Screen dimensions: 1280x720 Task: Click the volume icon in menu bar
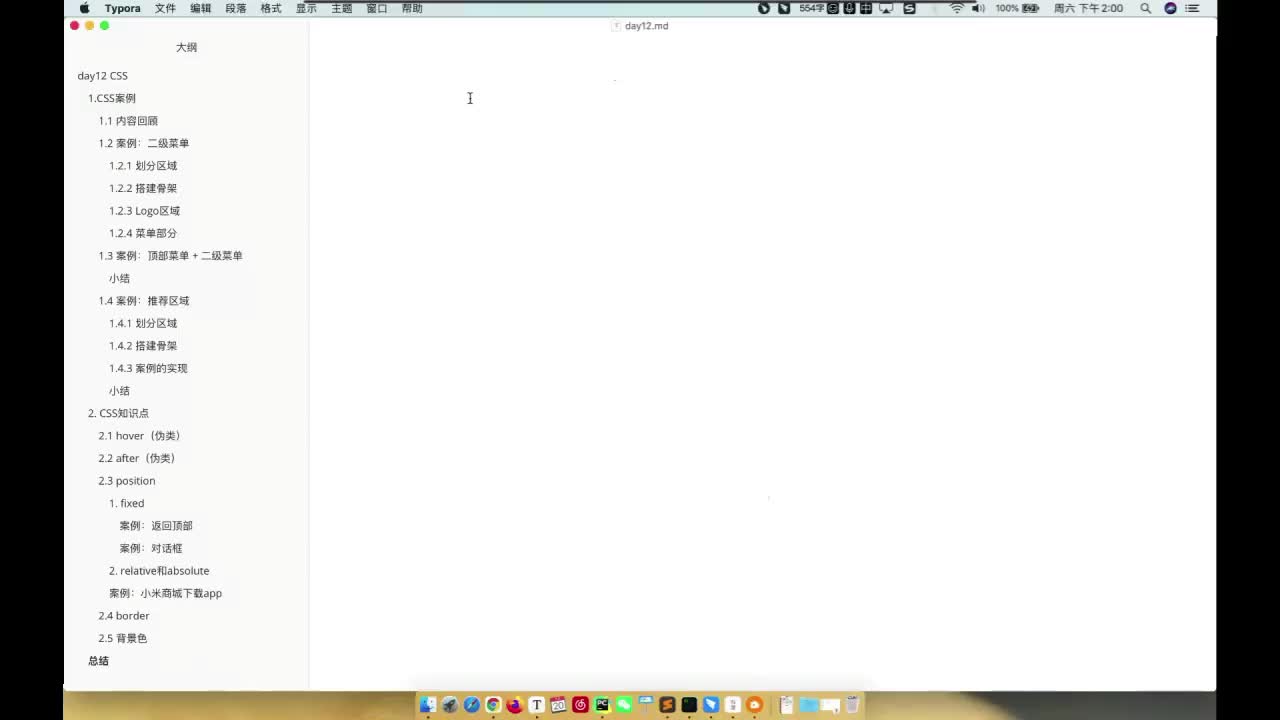coord(978,8)
